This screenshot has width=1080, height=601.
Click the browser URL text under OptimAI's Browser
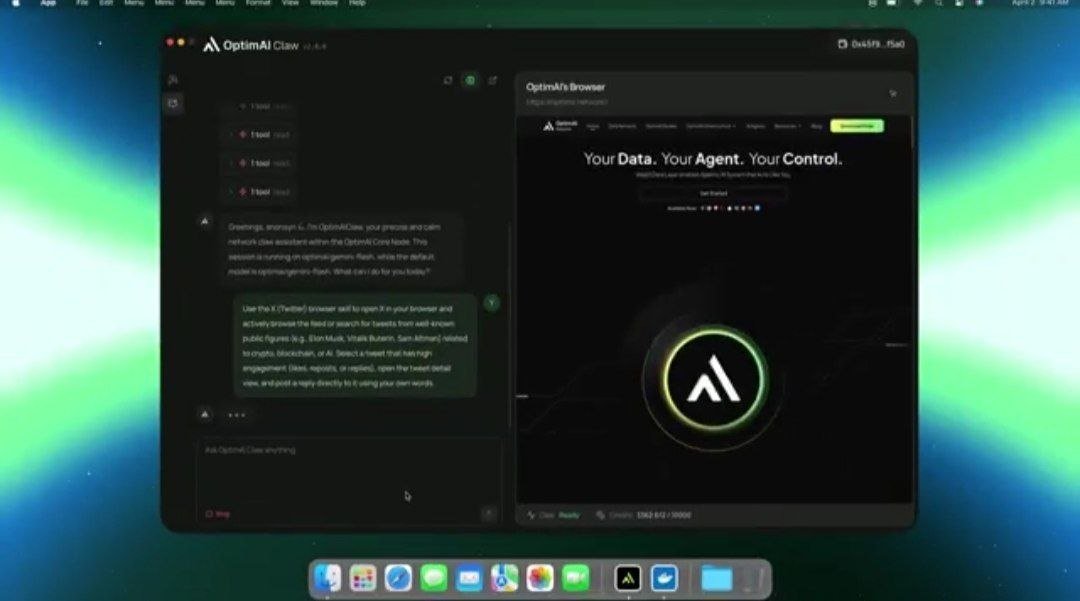pyautogui.click(x=567, y=102)
